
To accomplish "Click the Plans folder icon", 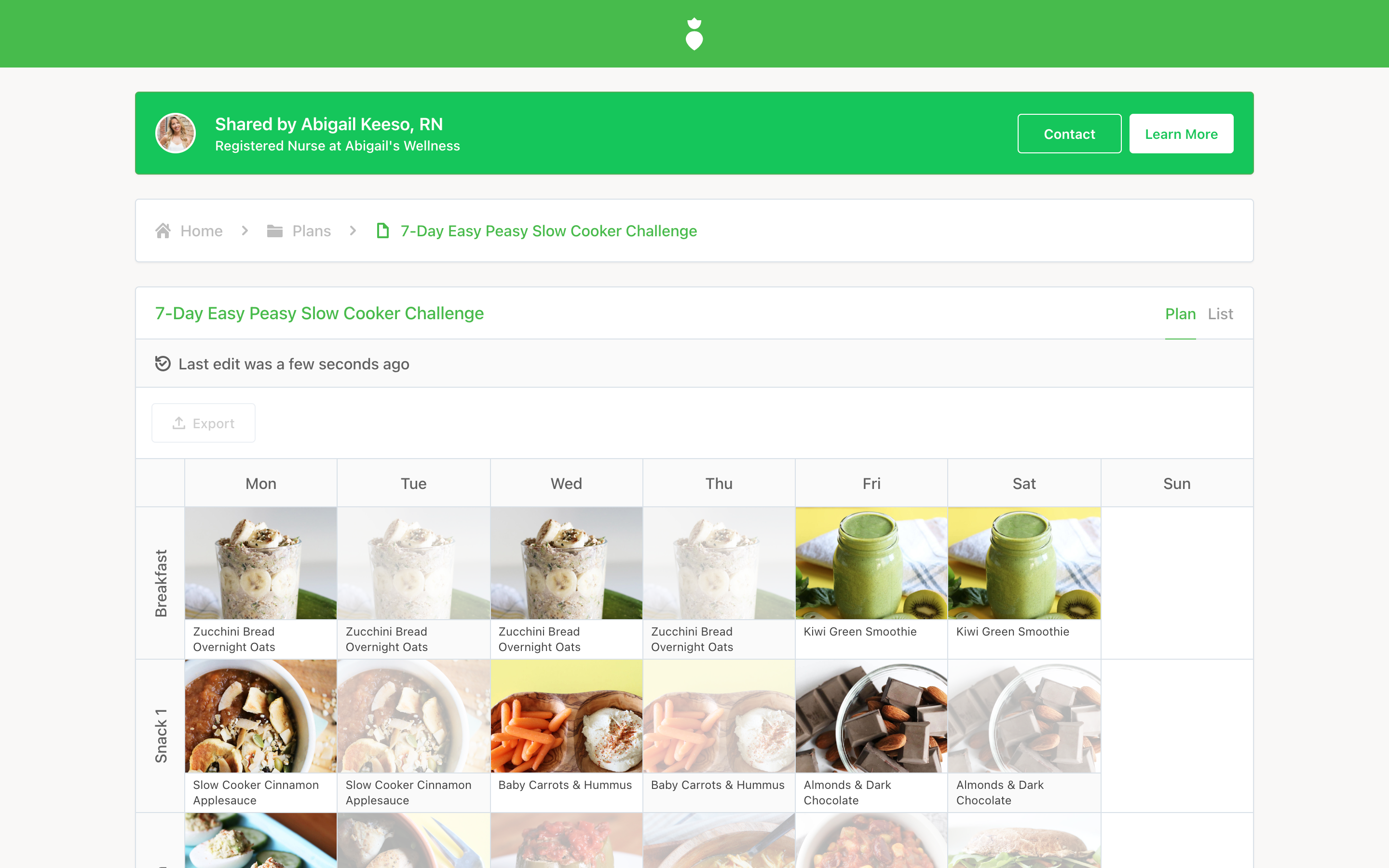I will 275,231.
